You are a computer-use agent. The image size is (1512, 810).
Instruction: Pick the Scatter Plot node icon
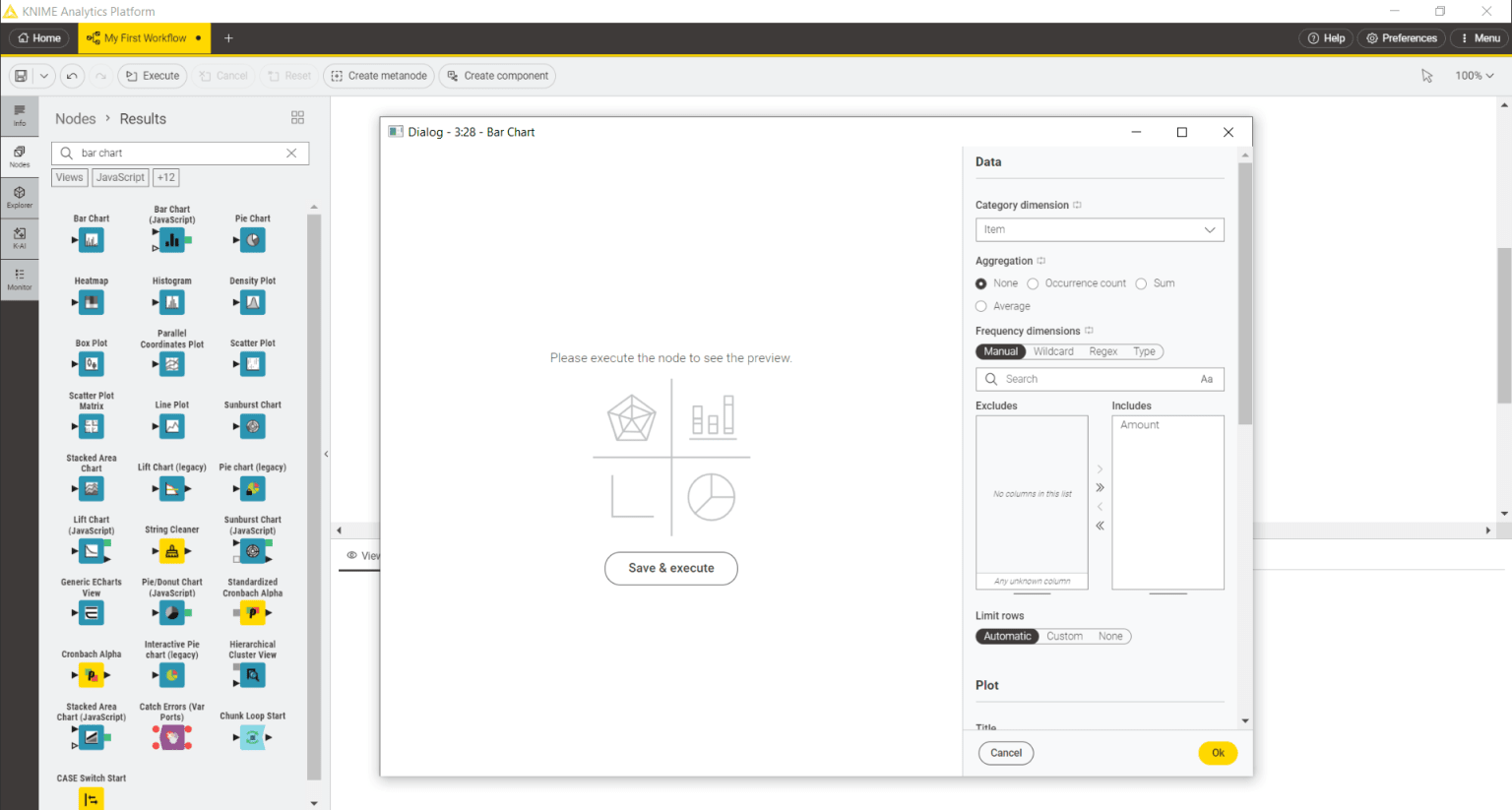click(253, 364)
